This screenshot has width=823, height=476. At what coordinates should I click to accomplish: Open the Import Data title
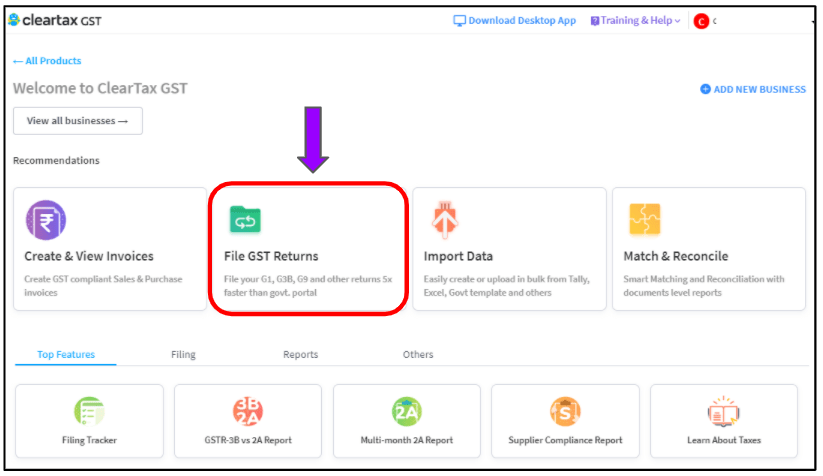458,256
